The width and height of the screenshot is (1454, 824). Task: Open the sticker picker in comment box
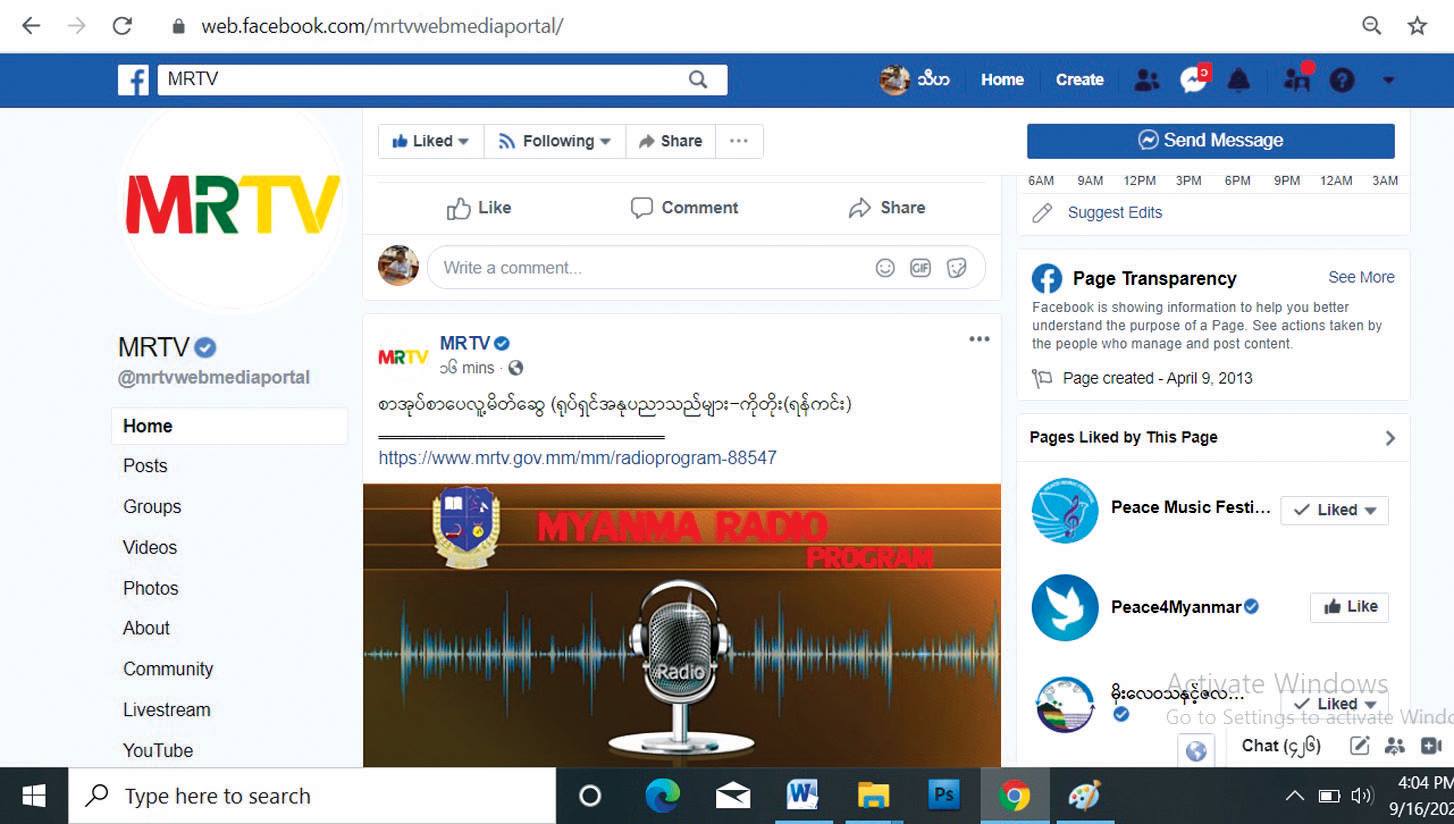(956, 268)
